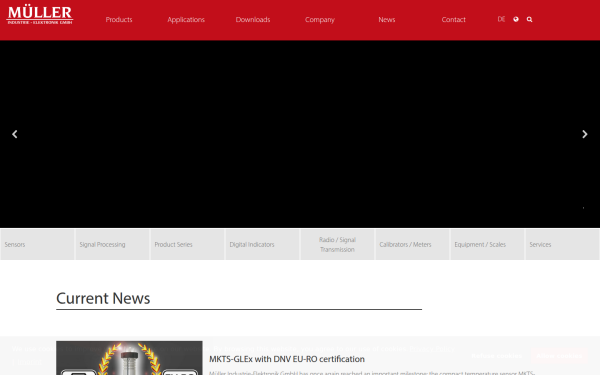Screen dimensions: 600x375
Task: Select the Calibrators / Meters category
Action: [x=412, y=245]
